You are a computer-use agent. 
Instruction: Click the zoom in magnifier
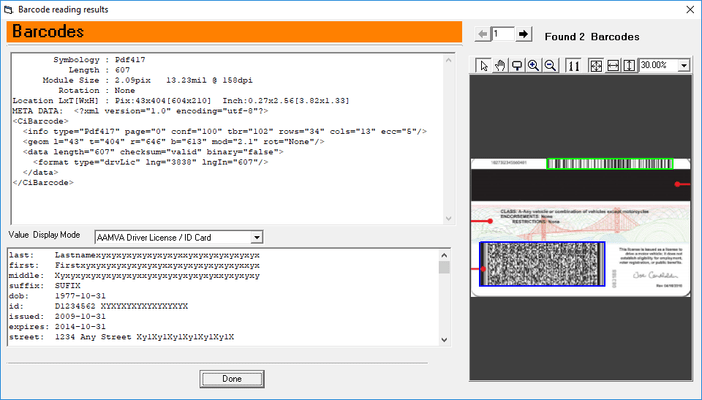pyautogui.click(x=533, y=65)
